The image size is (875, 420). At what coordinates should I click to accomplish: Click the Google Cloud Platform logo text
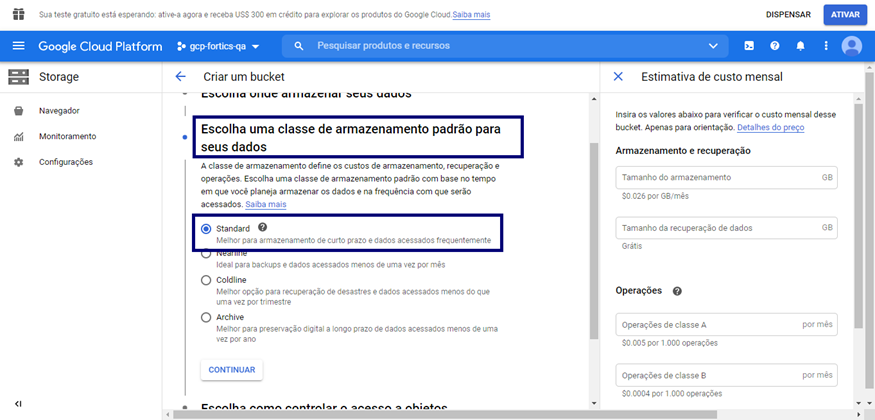pos(100,46)
